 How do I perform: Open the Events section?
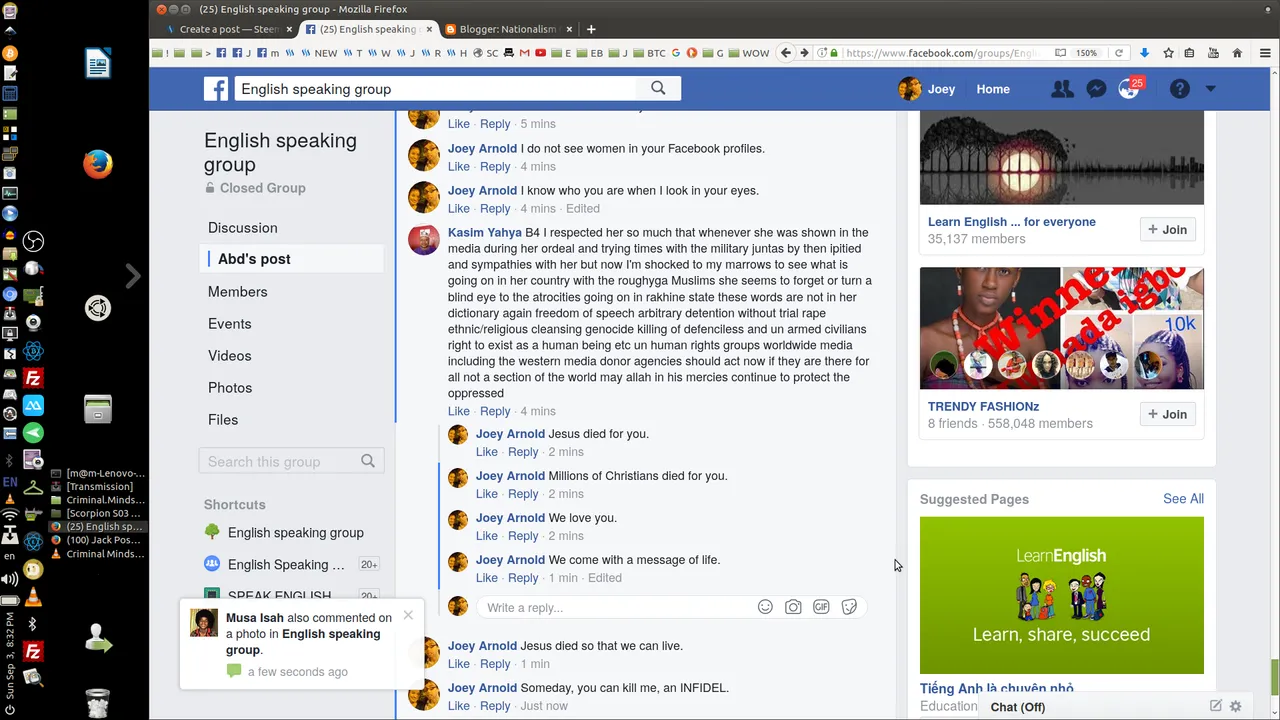(229, 324)
